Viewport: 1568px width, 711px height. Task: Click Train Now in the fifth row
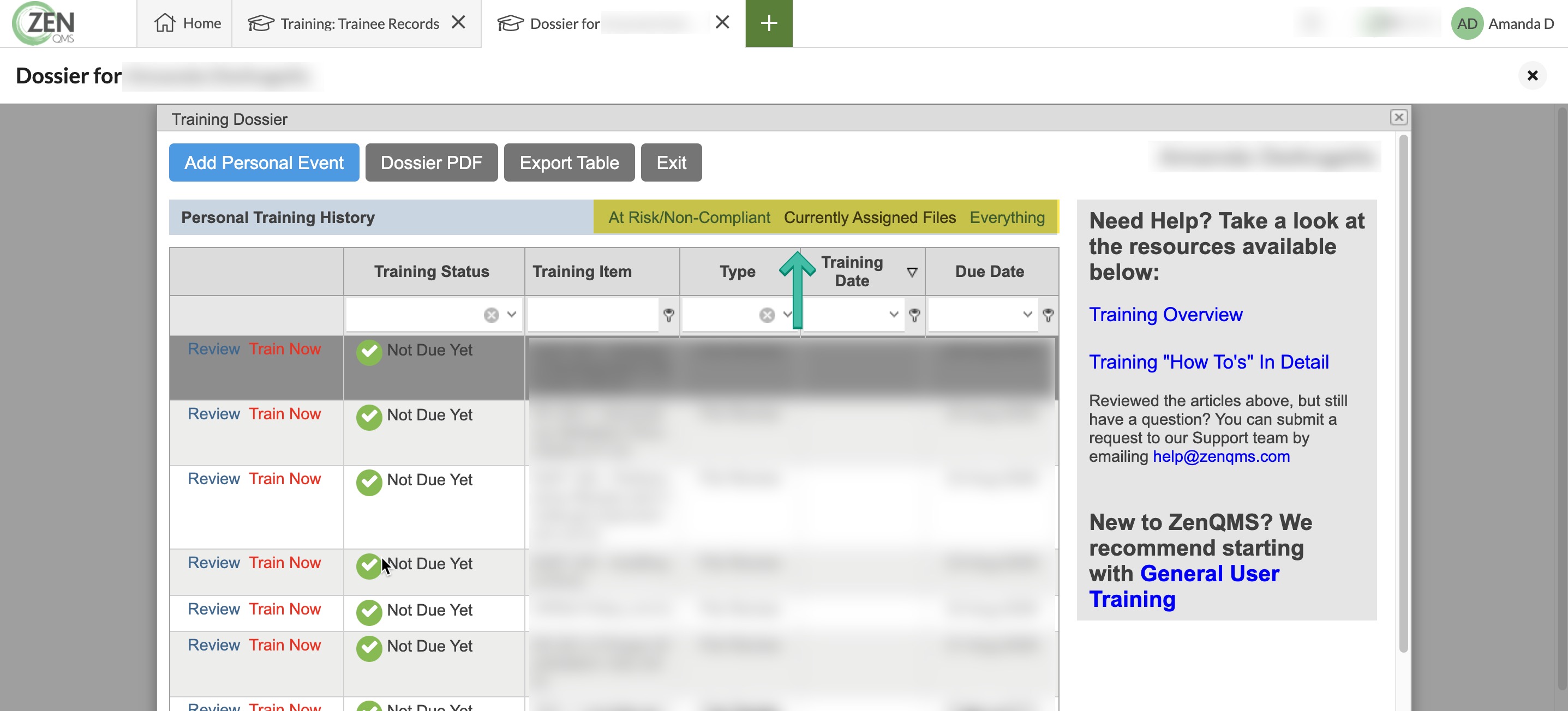pyautogui.click(x=284, y=610)
